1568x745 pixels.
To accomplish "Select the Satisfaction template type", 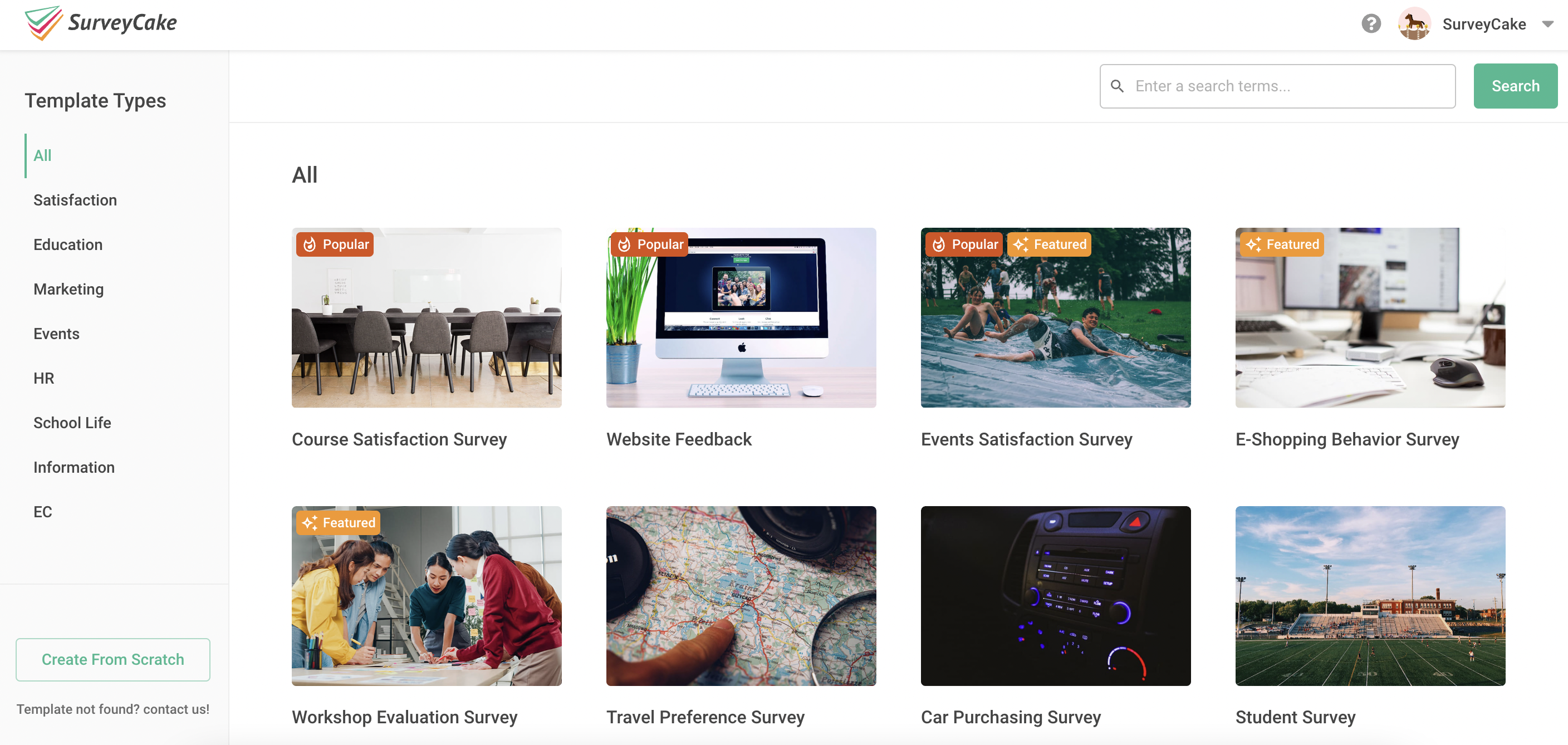I will coord(75,200).
